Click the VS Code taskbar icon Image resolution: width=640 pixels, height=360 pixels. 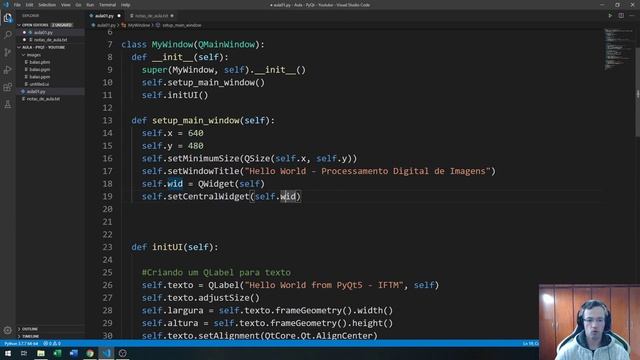[106, 353]
